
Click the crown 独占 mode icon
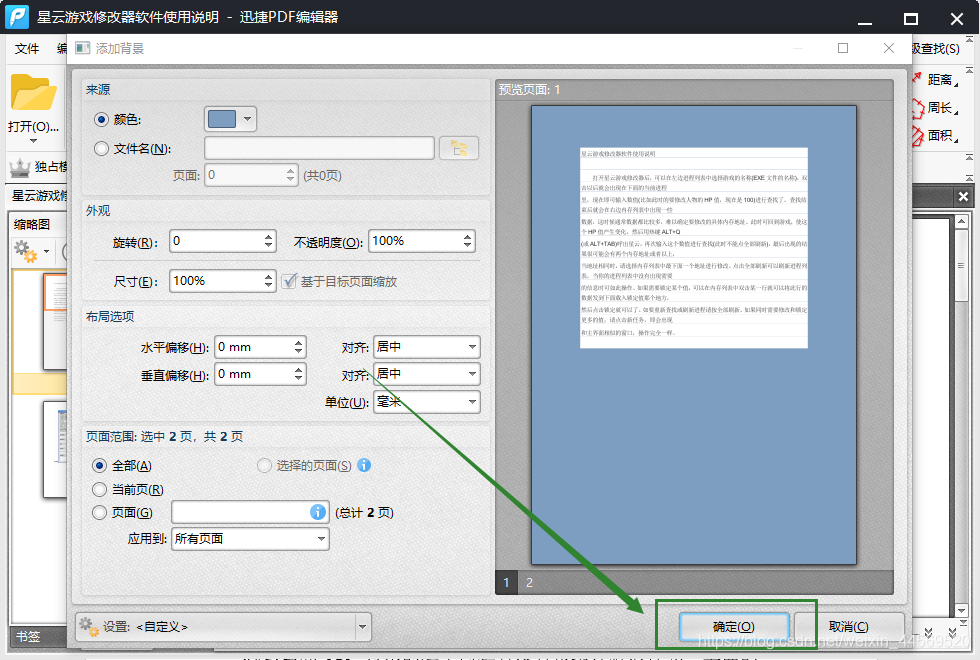(20, 167)
